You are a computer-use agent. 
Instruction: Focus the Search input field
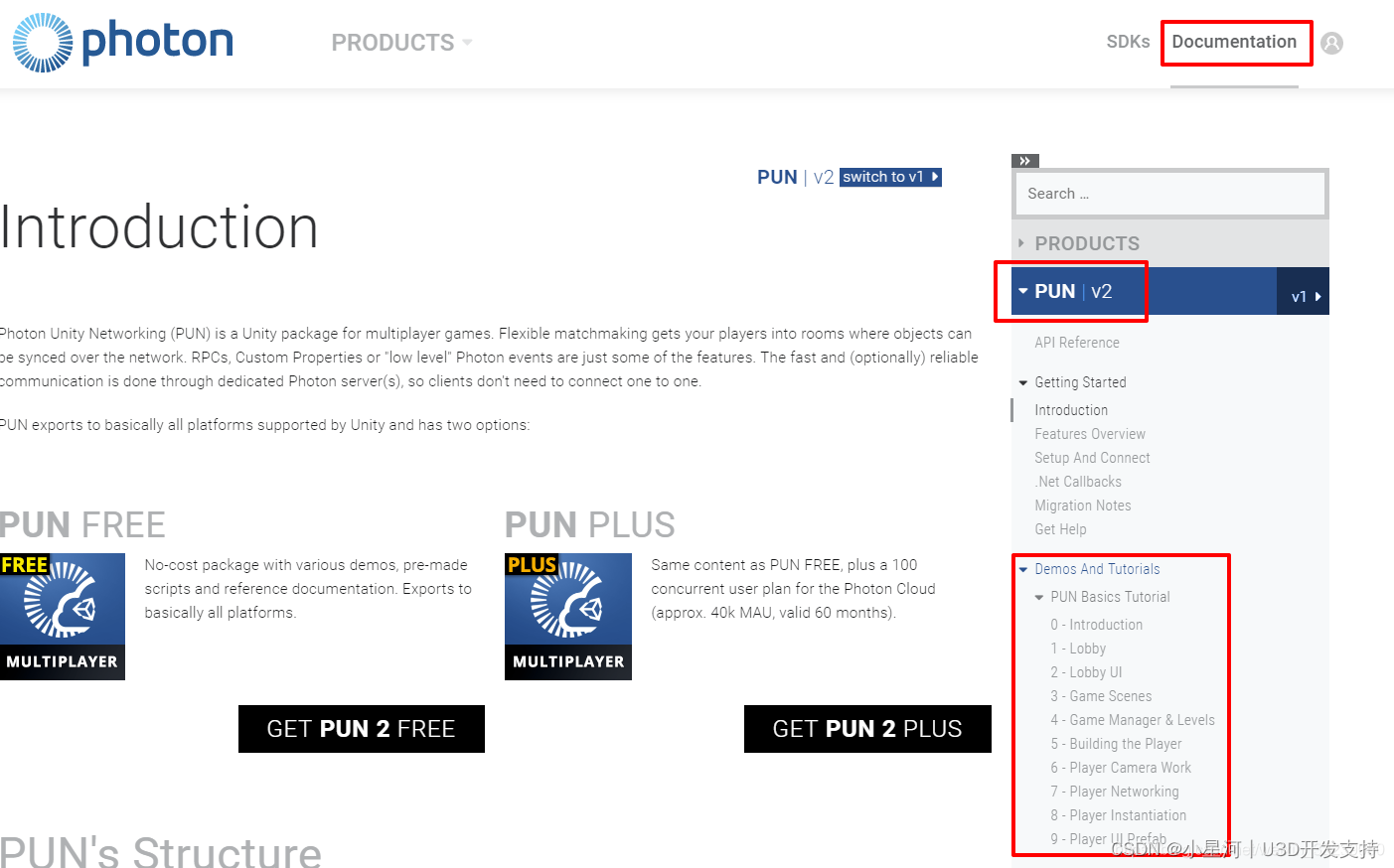pos(1170,194)
